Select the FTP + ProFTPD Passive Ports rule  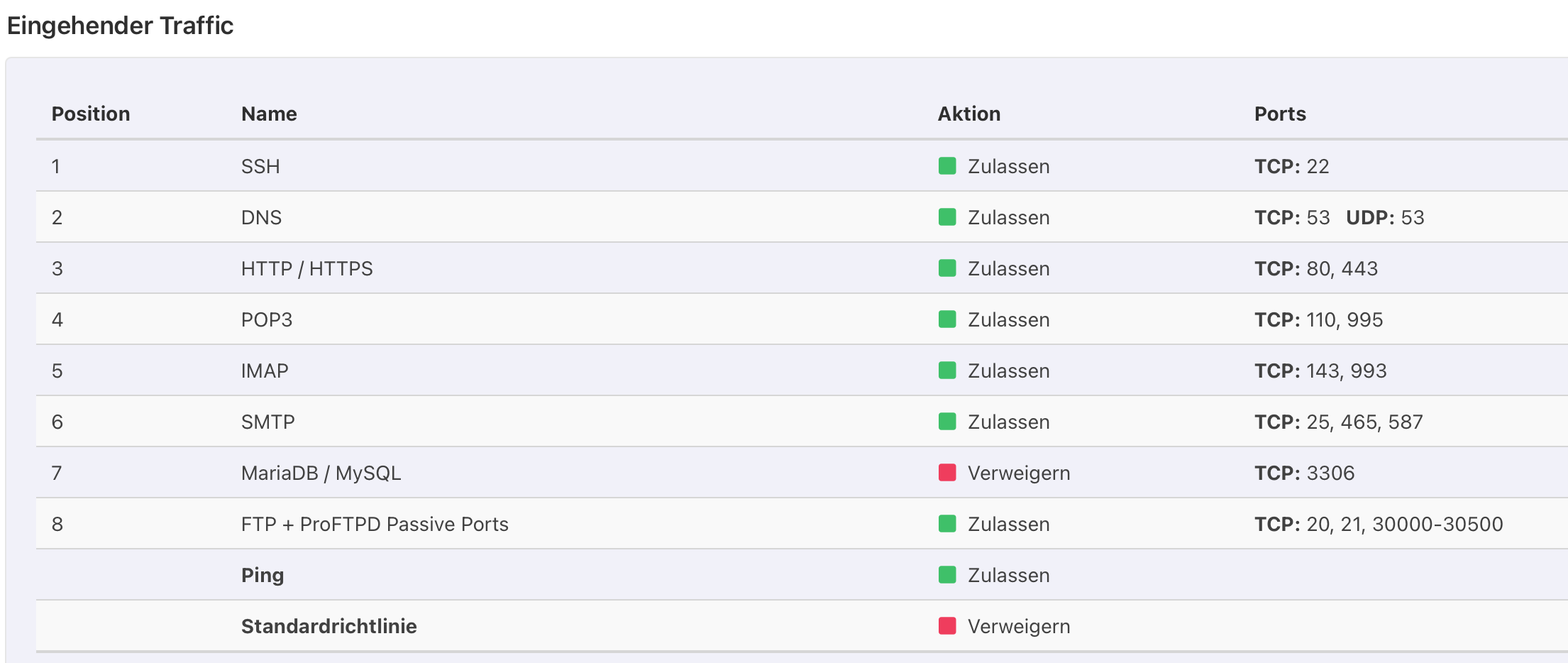click(375, 524)
